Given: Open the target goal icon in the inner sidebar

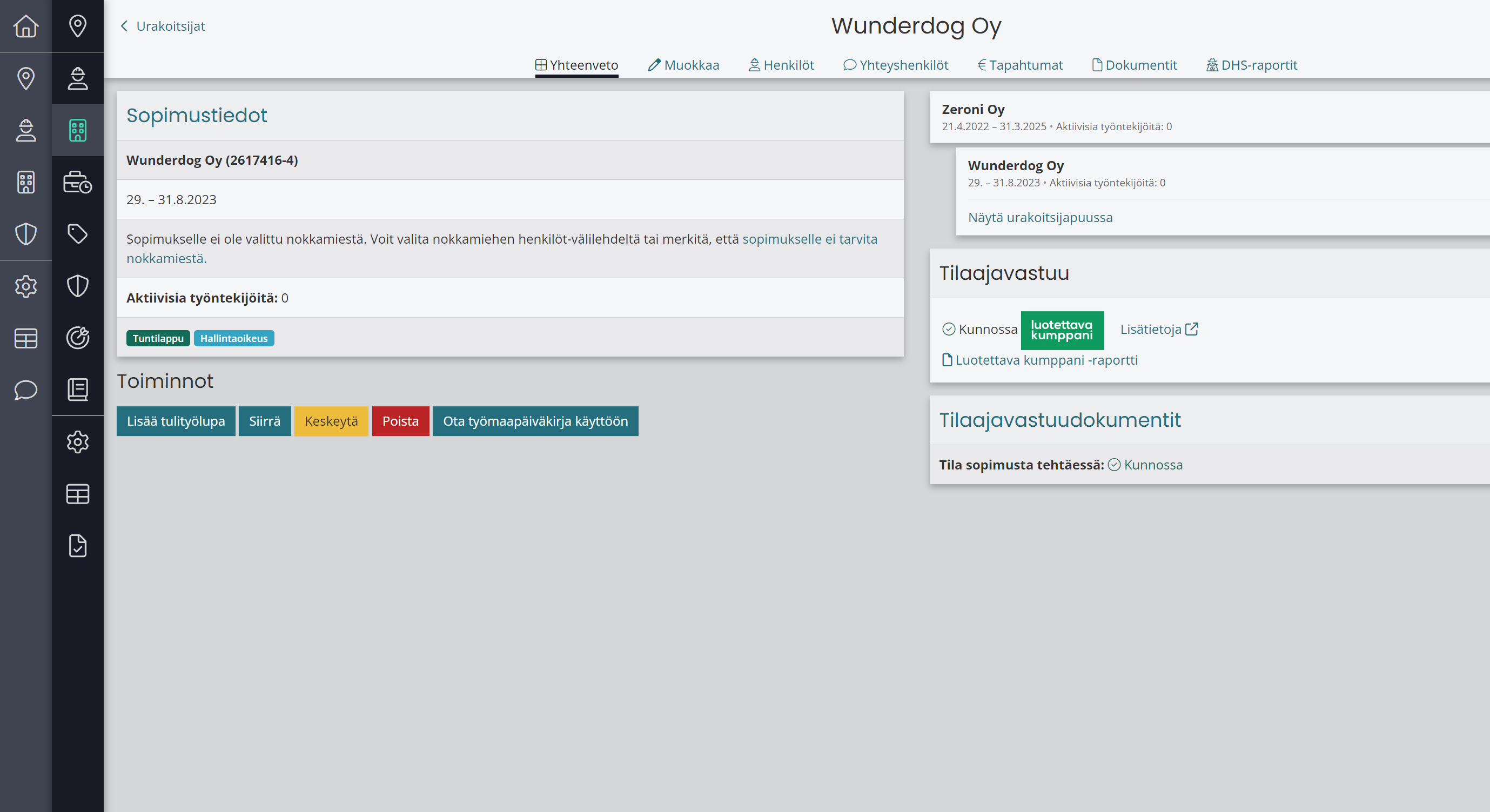Looking at the screenshot, I should (77, 338).
